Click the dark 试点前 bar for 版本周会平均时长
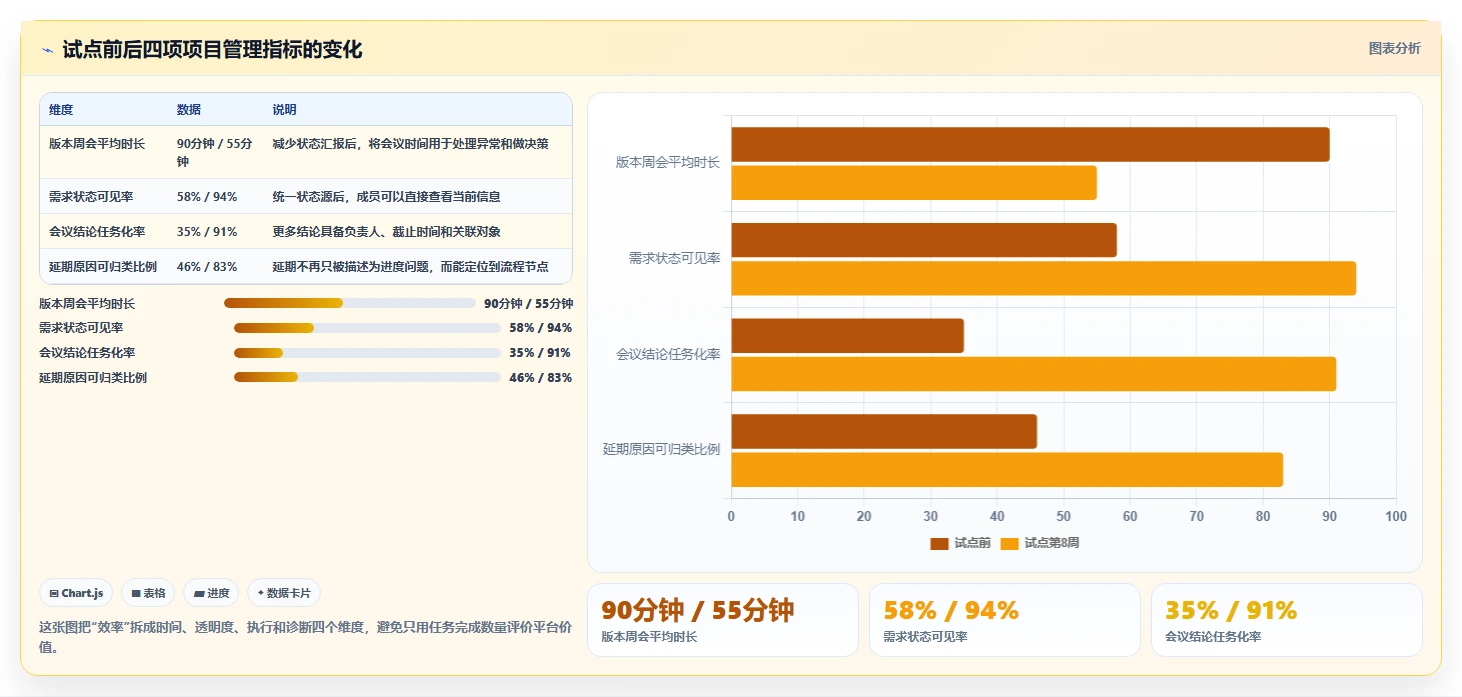Screen dimensions: 1462x697 [x=1030, y=144]
